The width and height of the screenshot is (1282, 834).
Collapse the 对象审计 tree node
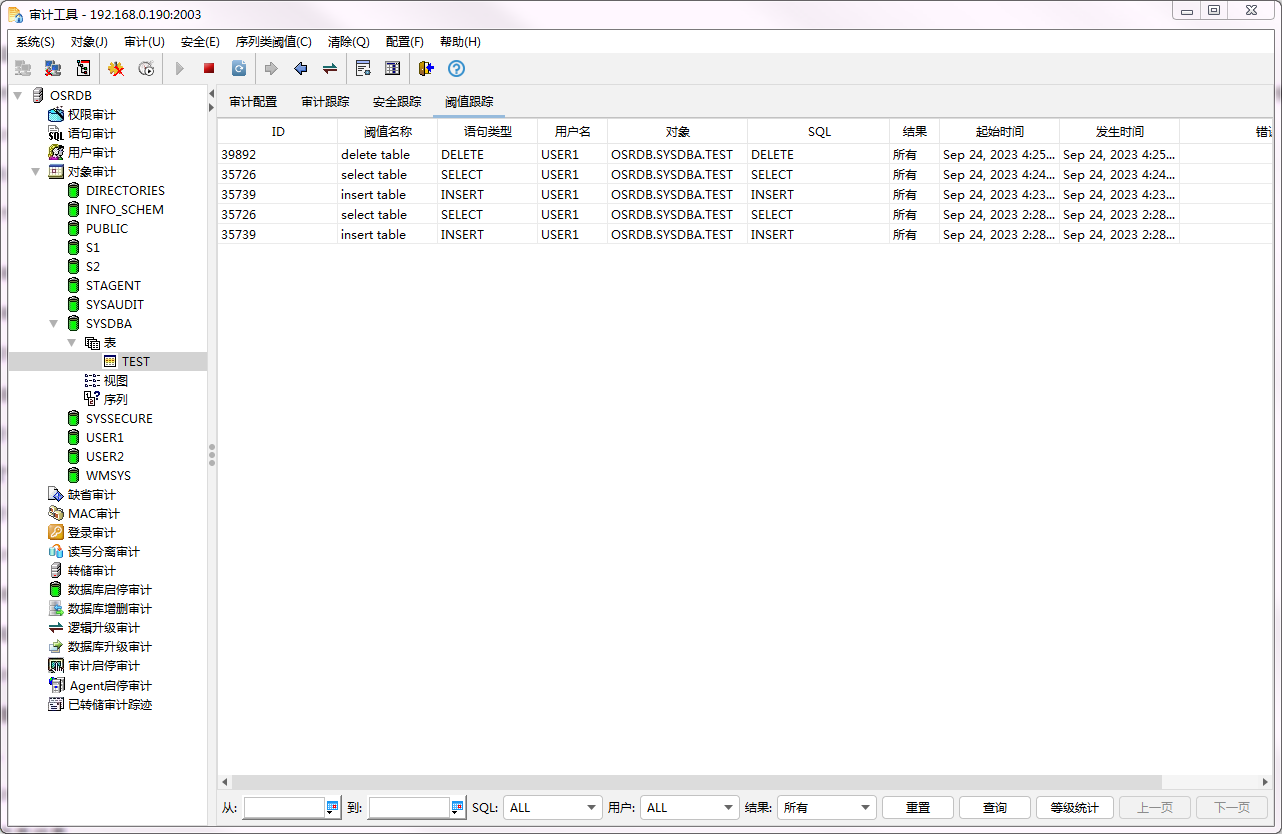point(36,172)
